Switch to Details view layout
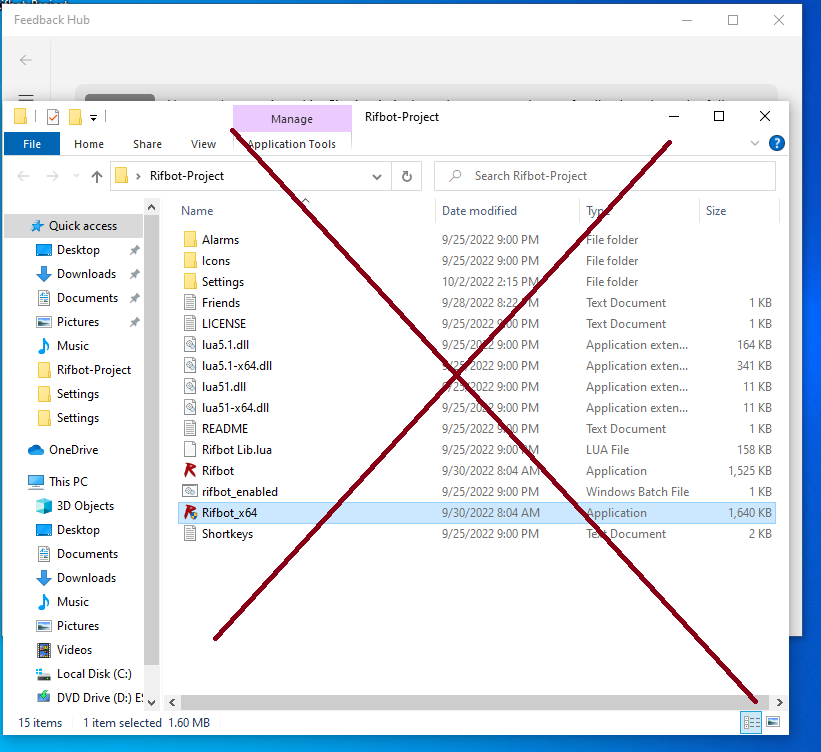This screenshot has width=821, height=752. (x=751, y=723)
